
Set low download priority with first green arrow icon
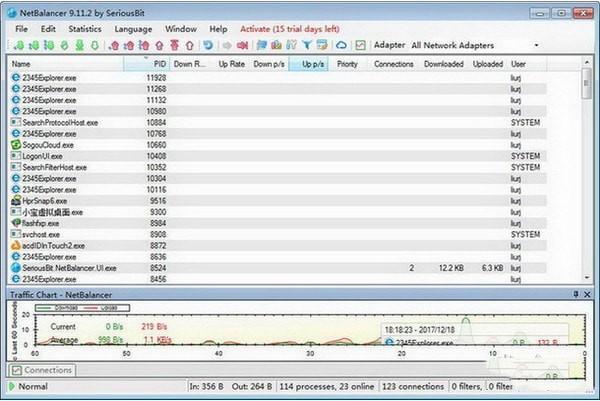pos(18,46)
